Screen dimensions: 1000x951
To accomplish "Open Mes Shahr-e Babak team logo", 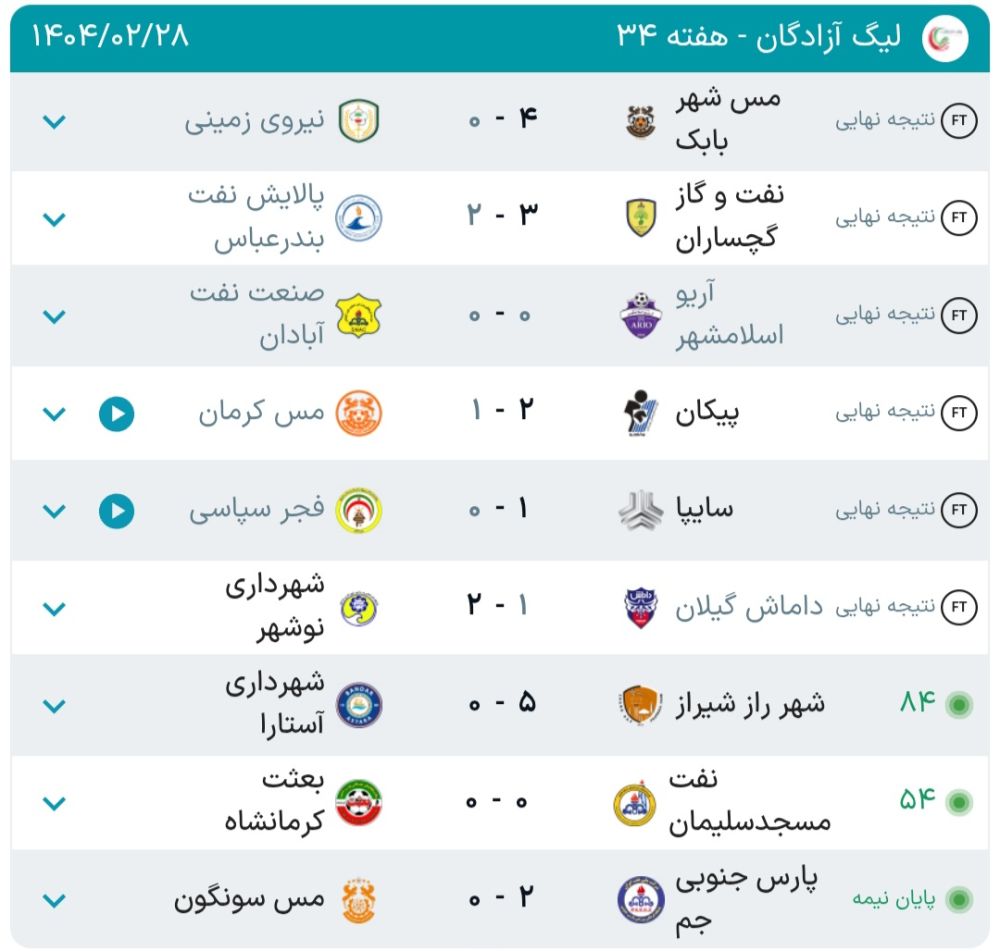I will [x=641, y=121].
